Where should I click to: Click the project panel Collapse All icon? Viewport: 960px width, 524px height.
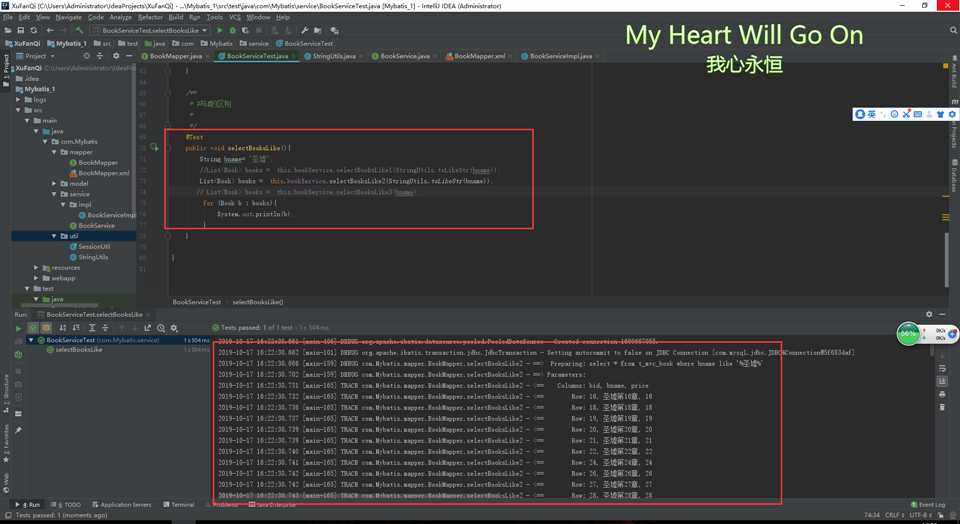coord(100,56)
